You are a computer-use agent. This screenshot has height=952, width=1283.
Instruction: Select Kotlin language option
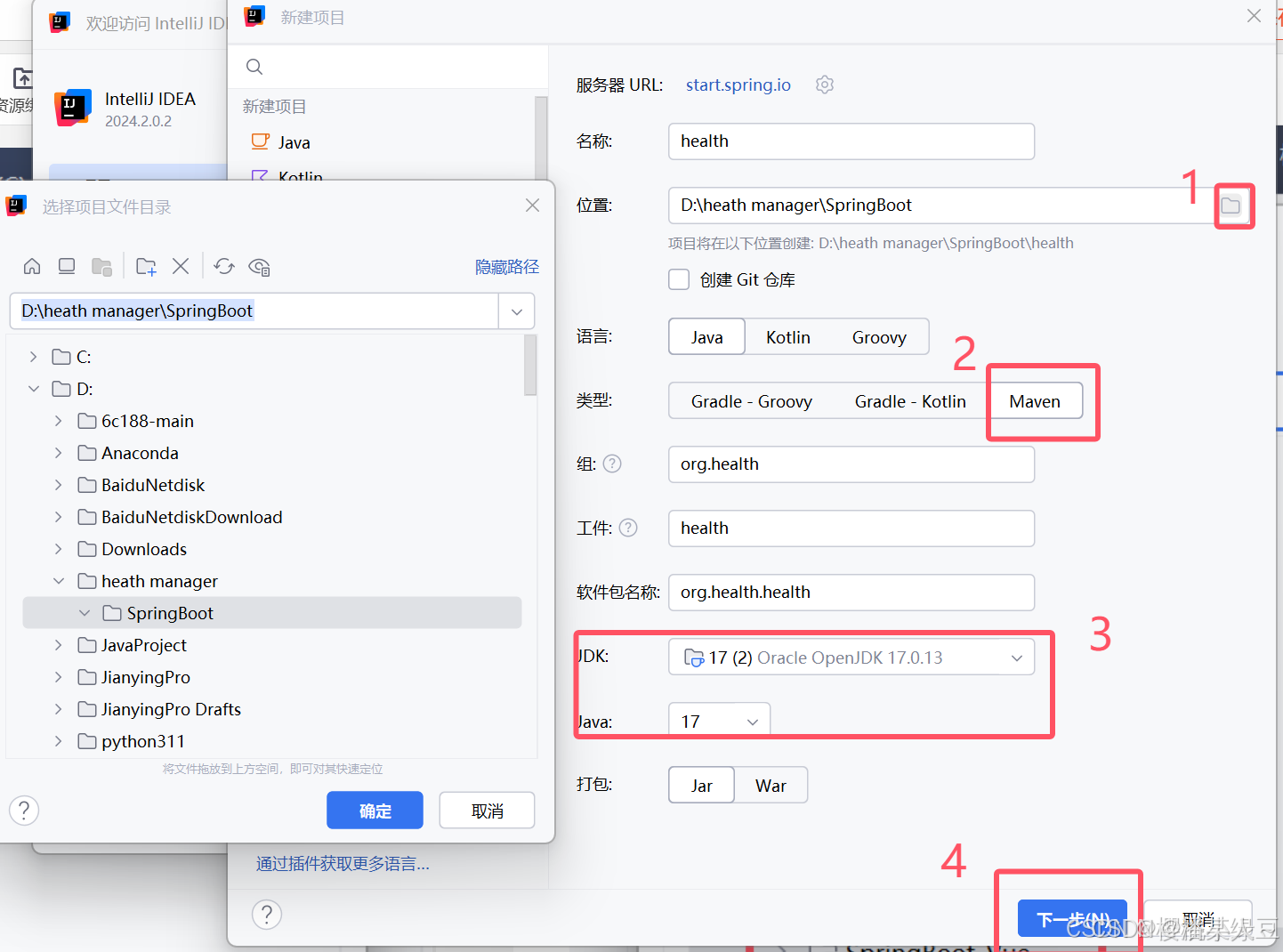788,337
